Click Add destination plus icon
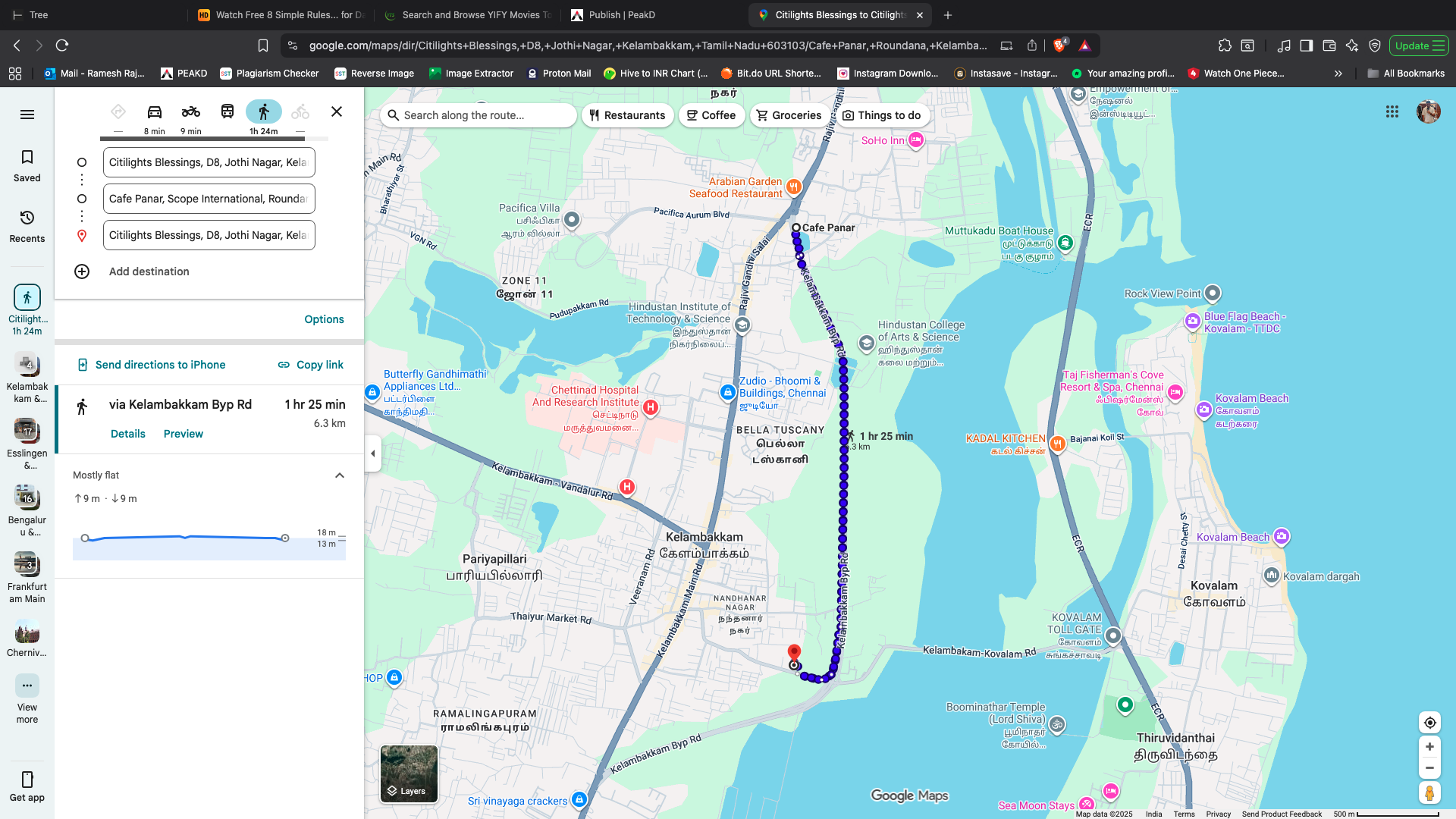This screenshot has width=1456, height=819. pyautogui.click(x=82, y=271)
